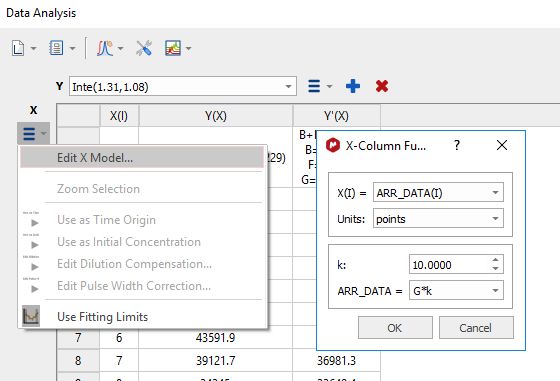
Task: Select Use as Initial Concentration entry
Action: coord(142,242)
